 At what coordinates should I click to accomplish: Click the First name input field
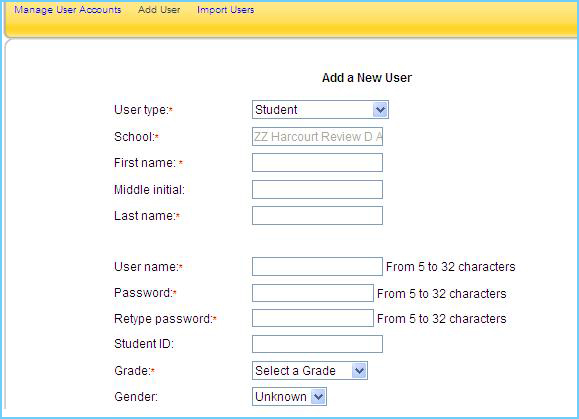[x=317, y=163]
